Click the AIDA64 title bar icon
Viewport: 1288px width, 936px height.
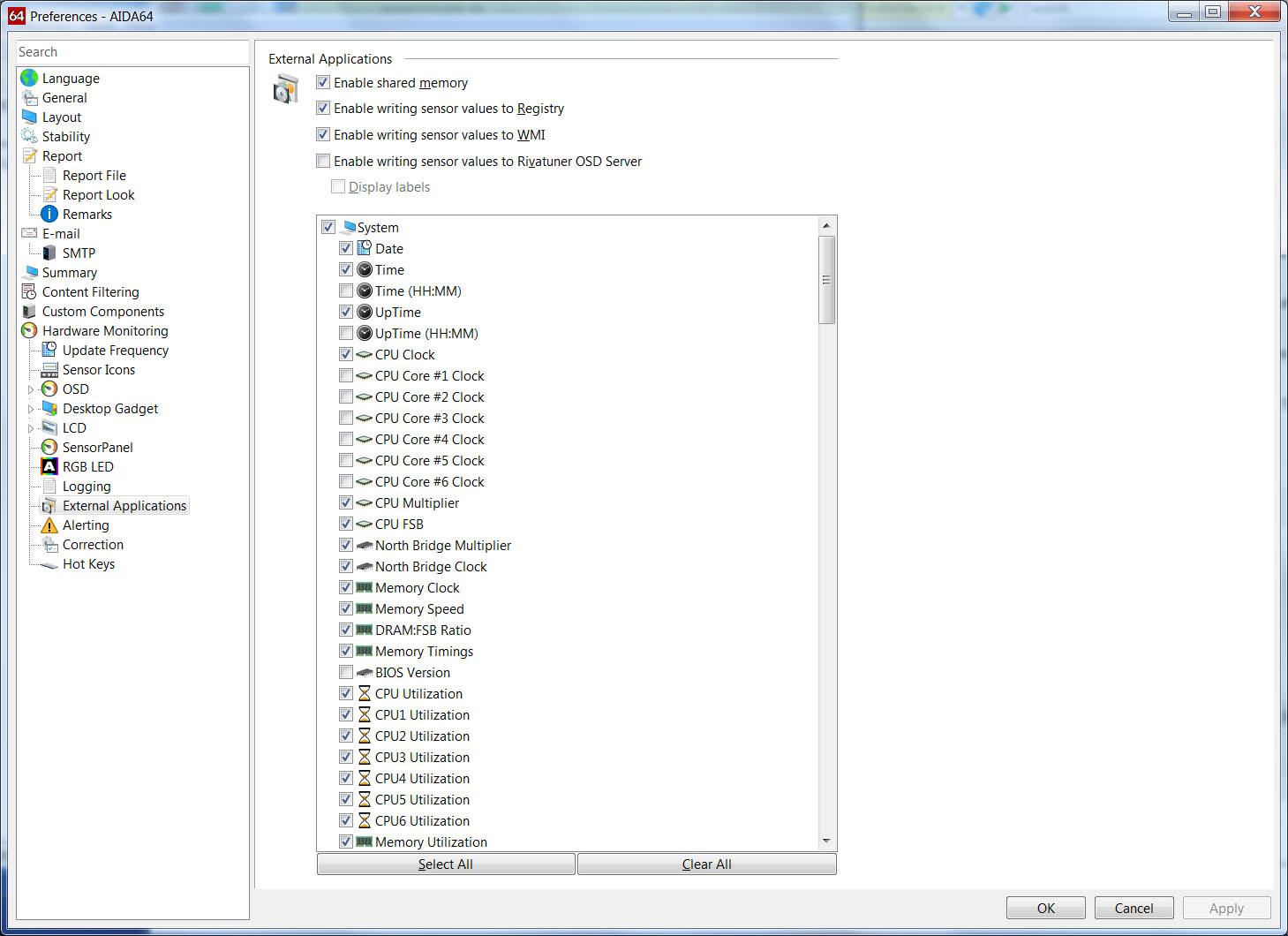pyautogui.click(x=17, y=15)
